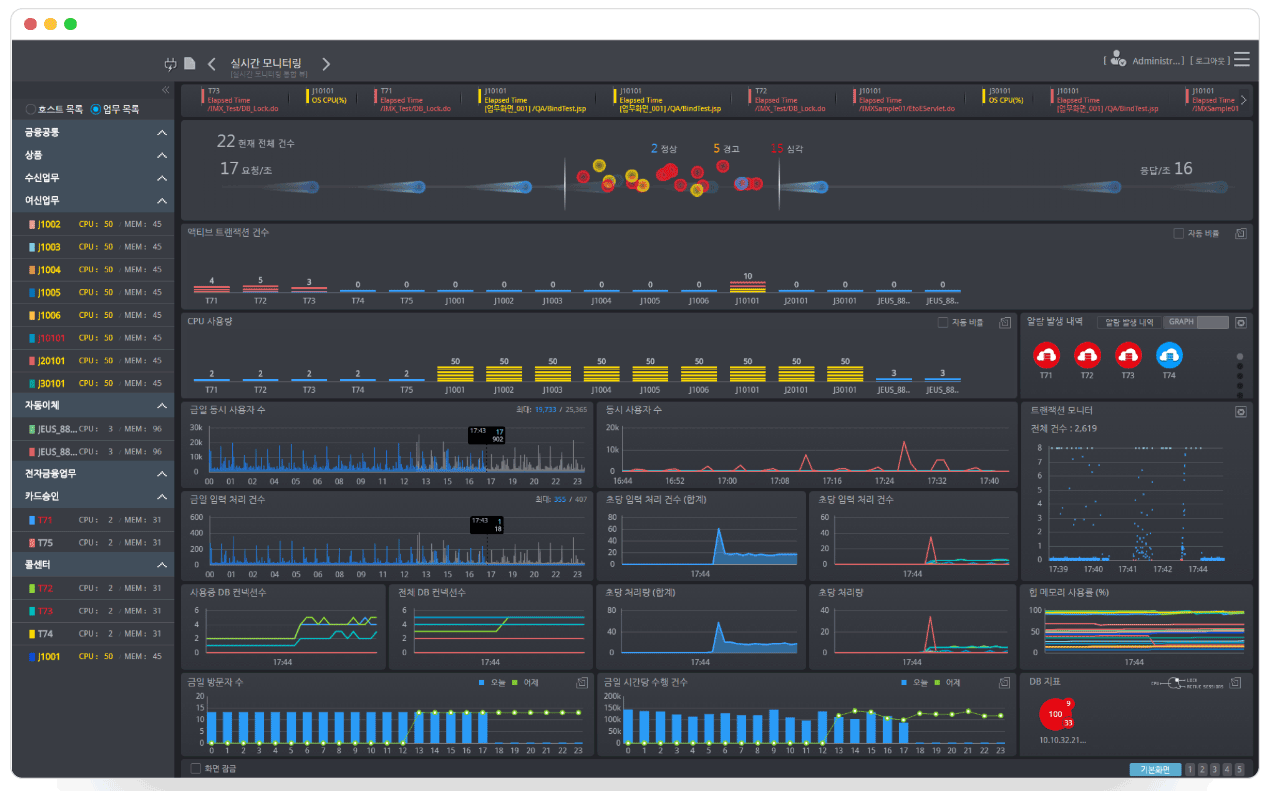Viewport: 1270px width, 791px height.
Task: Pop out the 금일 시간당 수행 건수 chart
Action: (x=1005, y=683)
